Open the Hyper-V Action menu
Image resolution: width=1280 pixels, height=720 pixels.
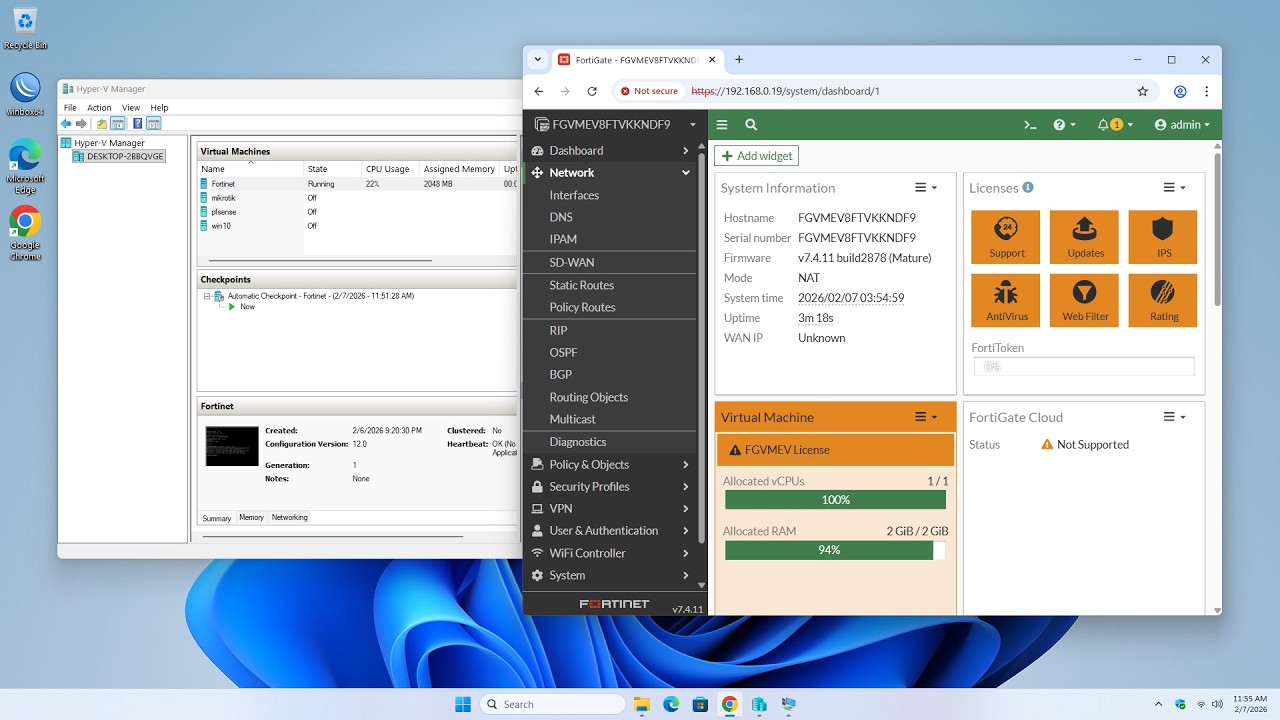tap(99, 107)
